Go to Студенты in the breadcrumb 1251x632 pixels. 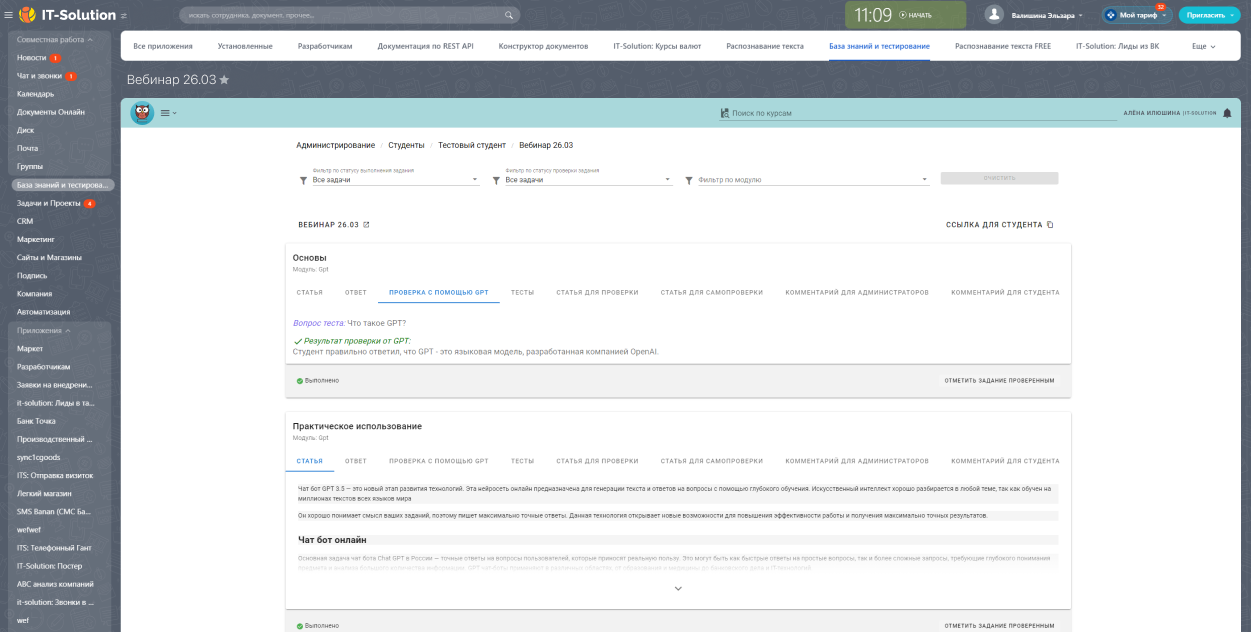click(406, 145)
